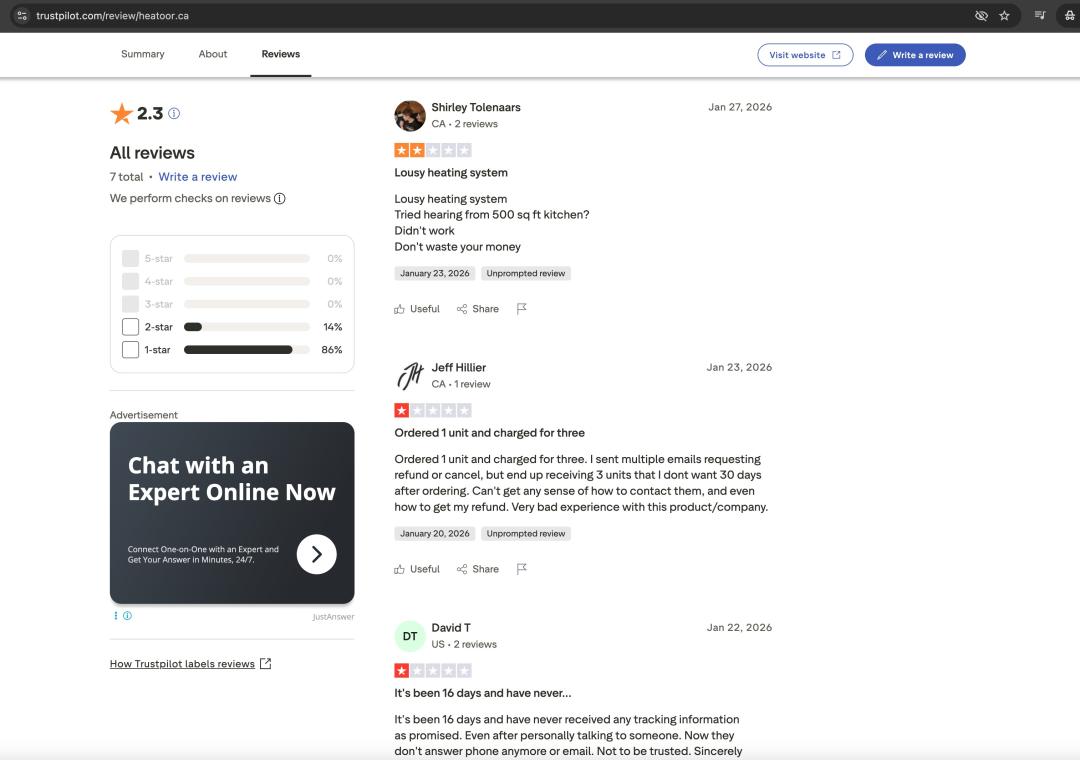Mark Jeff Hillier's review as Useful
1080x760 pixels.
point(417,569)
